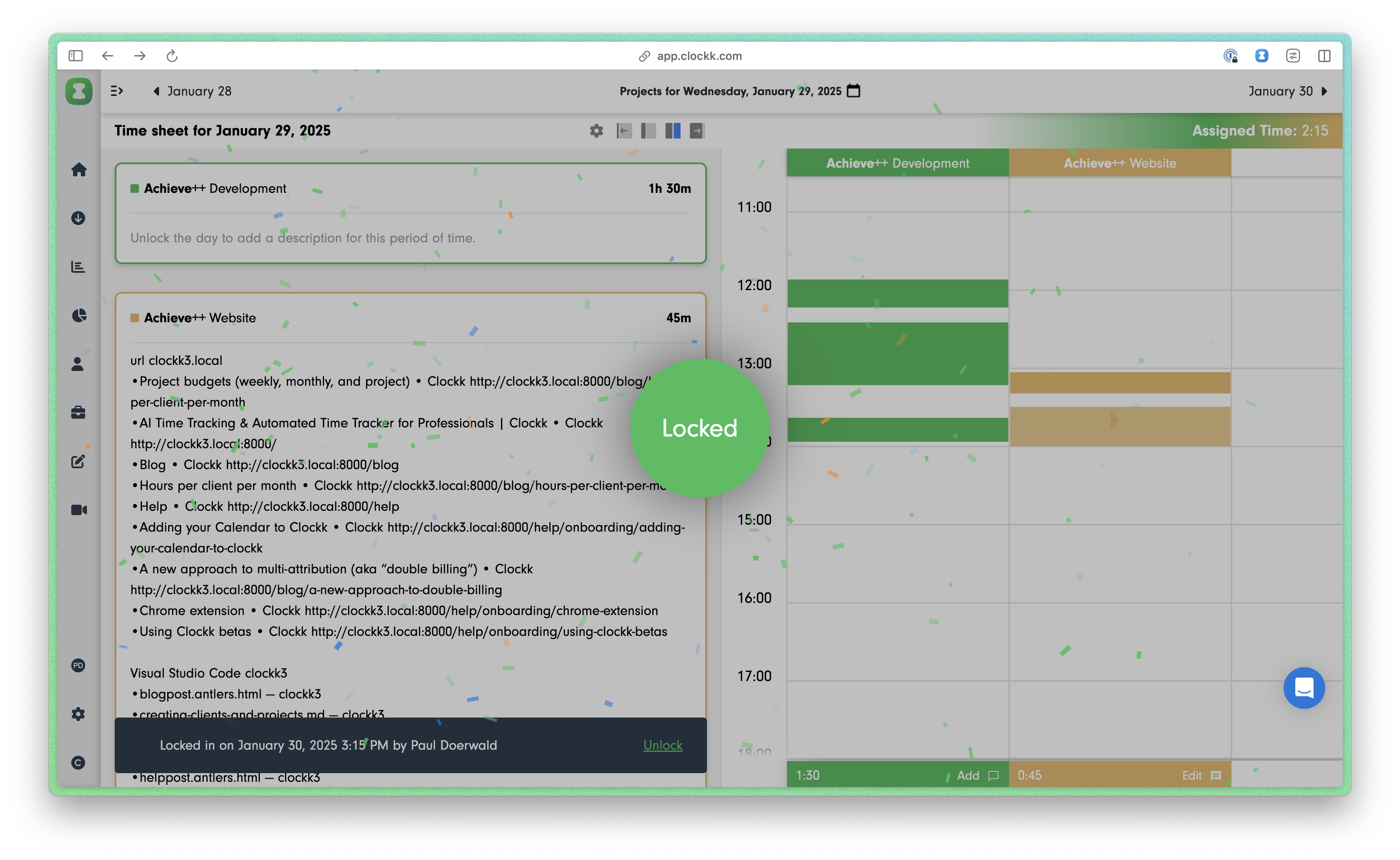Click Add on Development total bar

[968, 775]
